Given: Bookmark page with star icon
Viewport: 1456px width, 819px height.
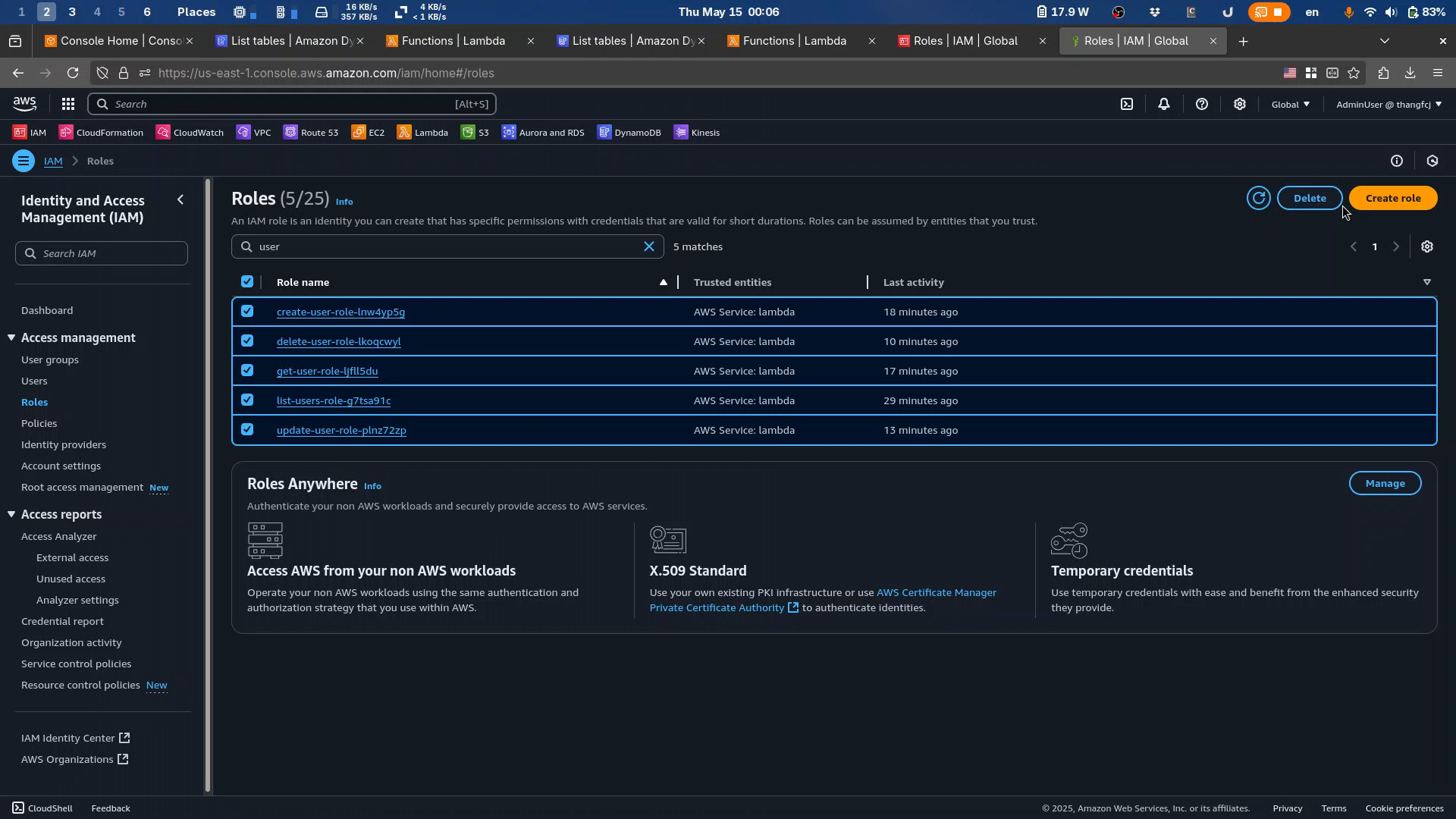Looking at the screenshot, I should (1354, 73).
